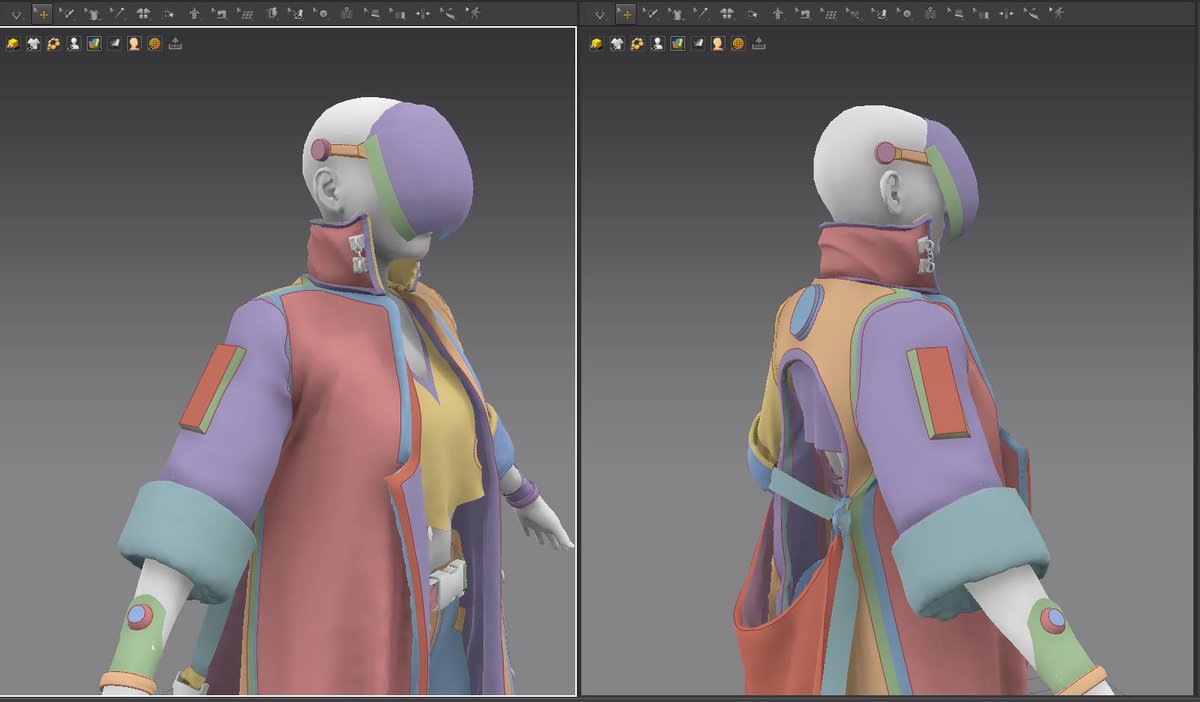Activate the Pin needle tool in left viewport toolbar
The height and width of the screenshot is (702, 1200).
click(x=118, y=14)
